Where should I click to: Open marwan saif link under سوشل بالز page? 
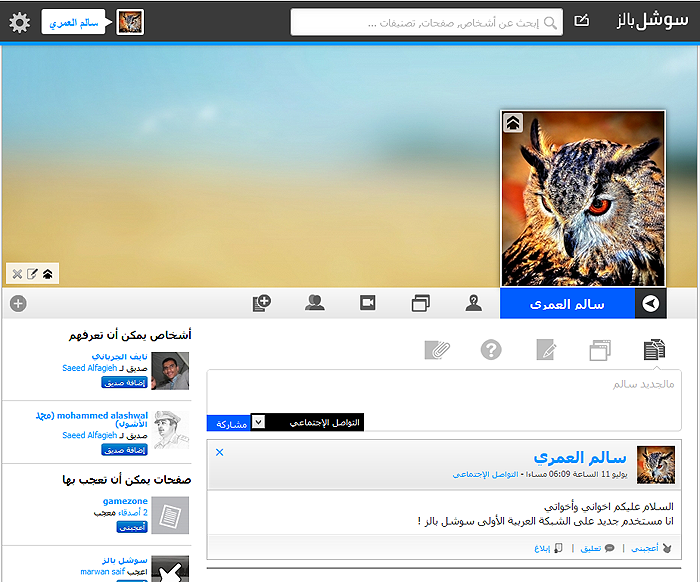point(103,572)
